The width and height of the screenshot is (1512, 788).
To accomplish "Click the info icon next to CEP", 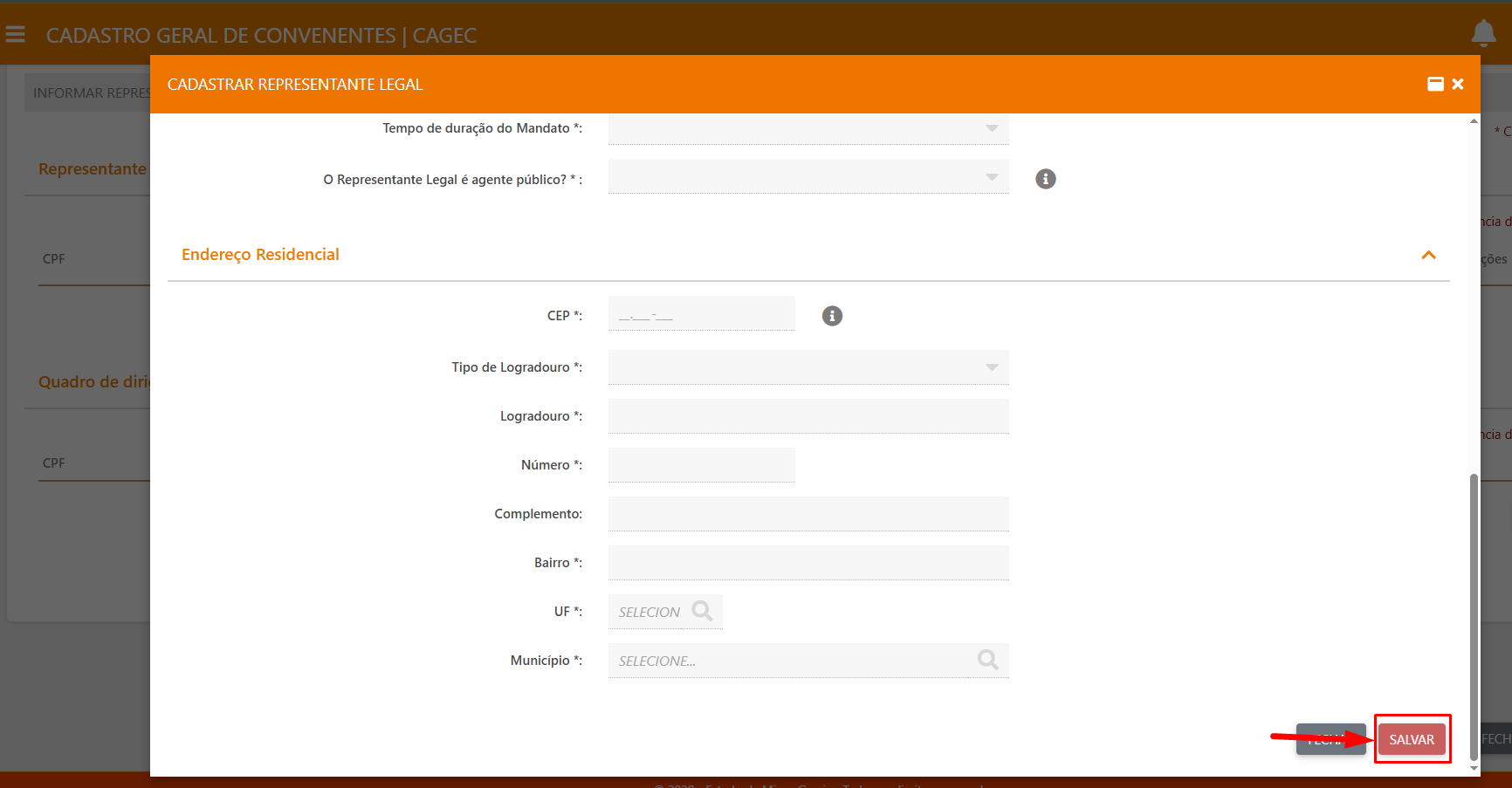I will (x=832, y=316).
